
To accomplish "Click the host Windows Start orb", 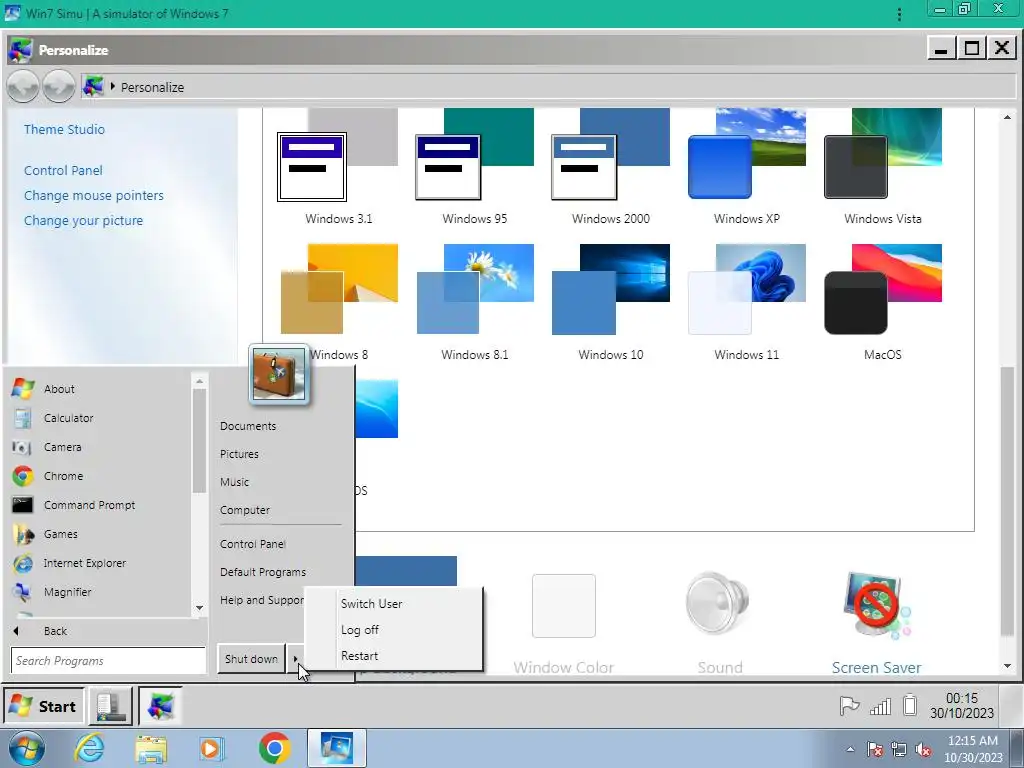I will 27,748.
